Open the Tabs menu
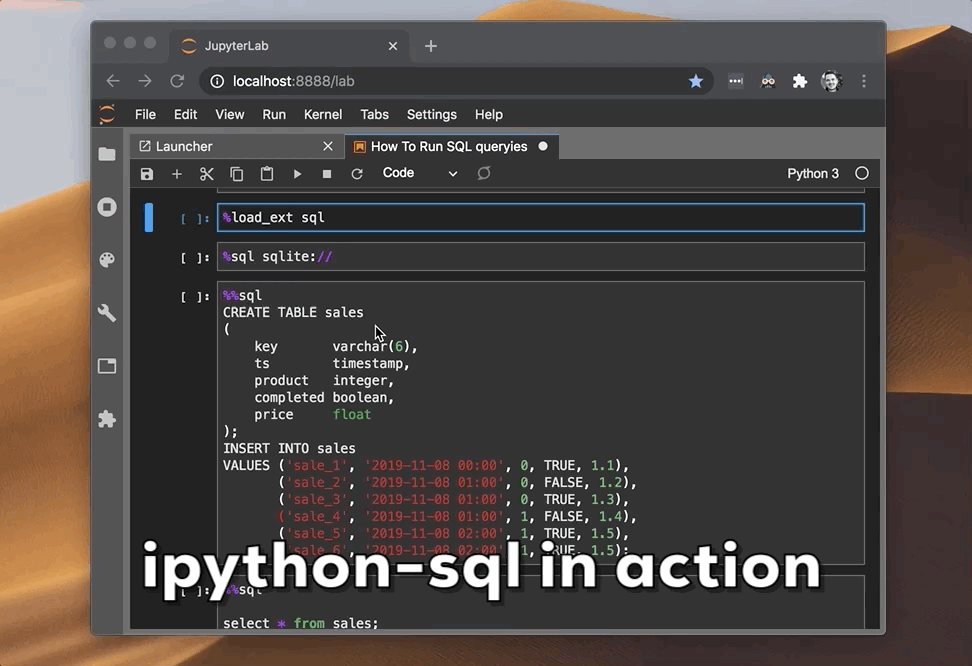 [x=374, y=114]
